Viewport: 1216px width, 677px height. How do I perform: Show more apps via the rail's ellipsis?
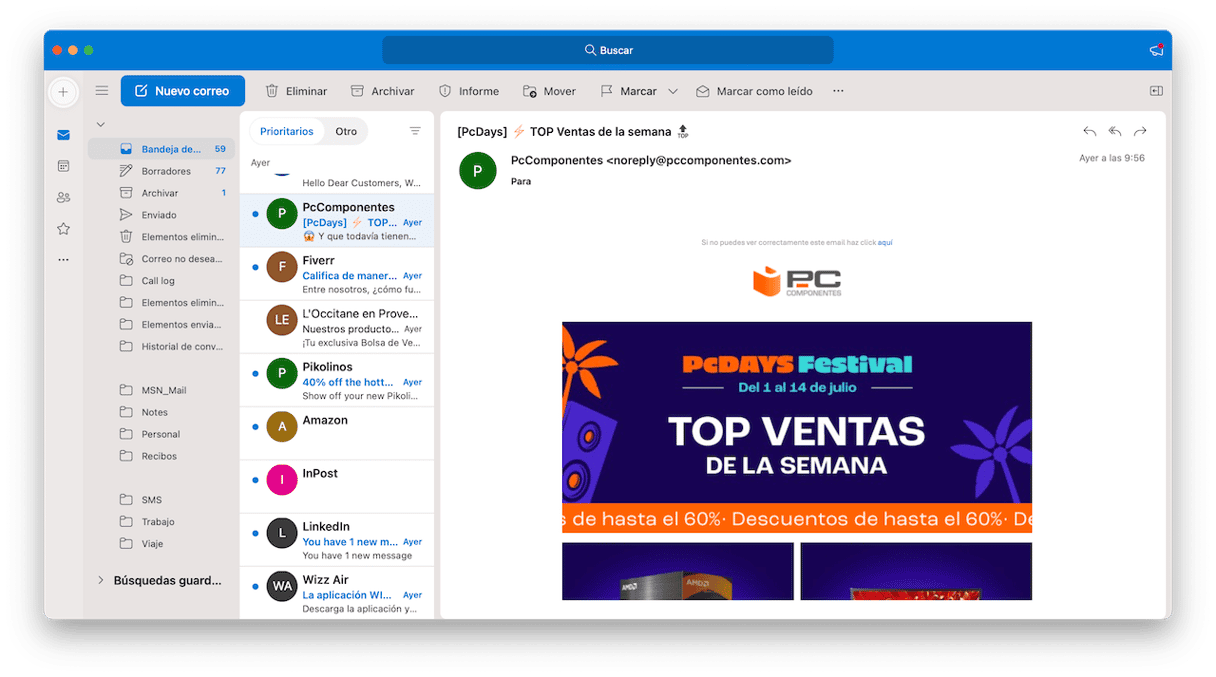coord(63,259)
